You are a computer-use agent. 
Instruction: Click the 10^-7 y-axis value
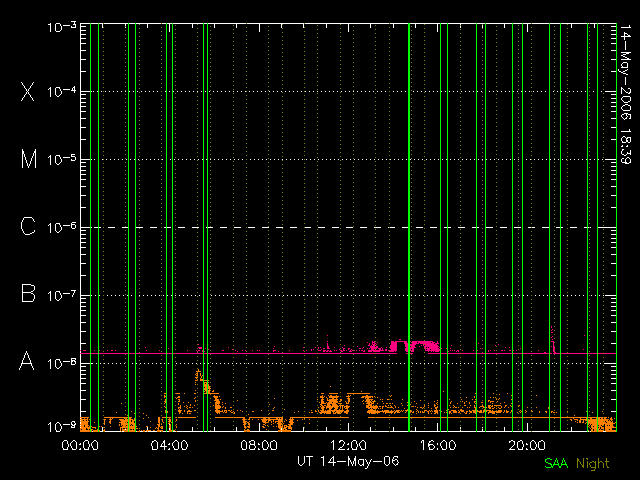62,295
